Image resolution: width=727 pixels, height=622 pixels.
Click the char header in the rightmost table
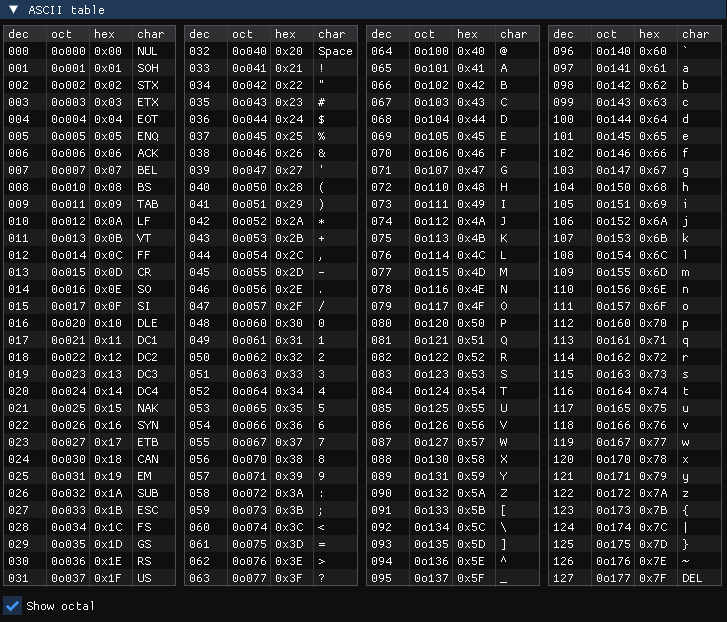(696, 34)
